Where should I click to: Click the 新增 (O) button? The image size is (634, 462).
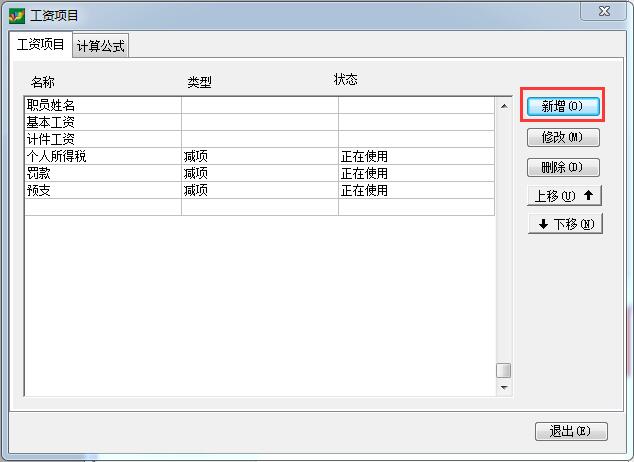click(563, 106)
